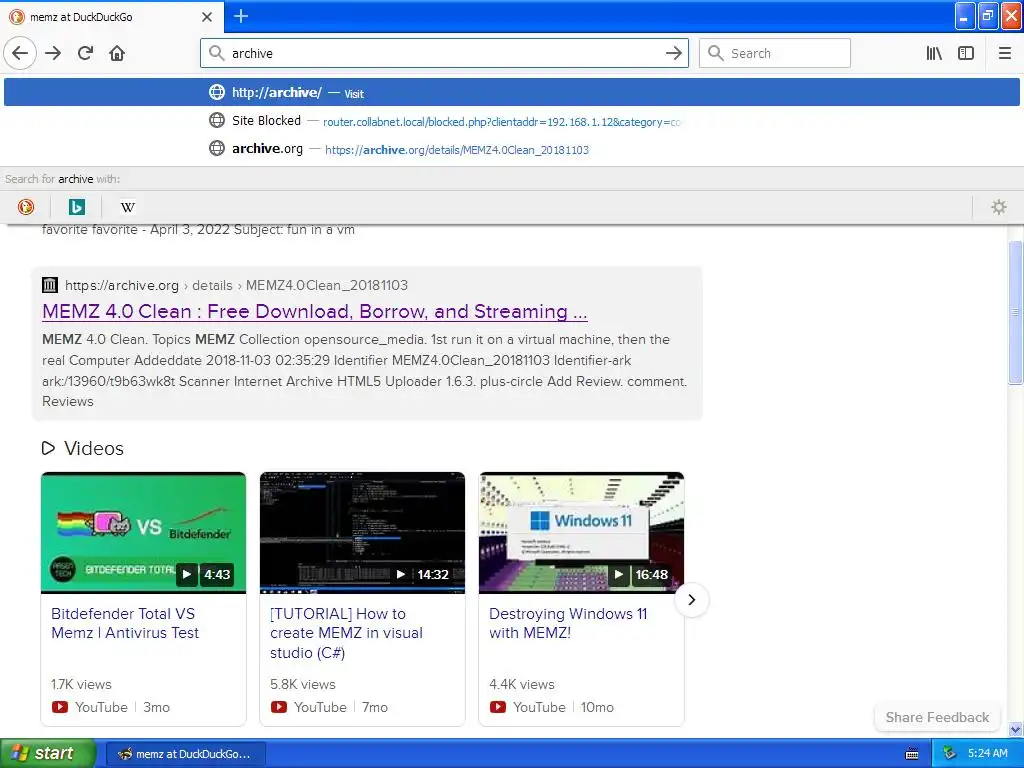Viewport: 1024px width, 768px height.
Task: Choose the archive.org MEMZ4.0Clean suggestion
Action: tap(511, 149)
